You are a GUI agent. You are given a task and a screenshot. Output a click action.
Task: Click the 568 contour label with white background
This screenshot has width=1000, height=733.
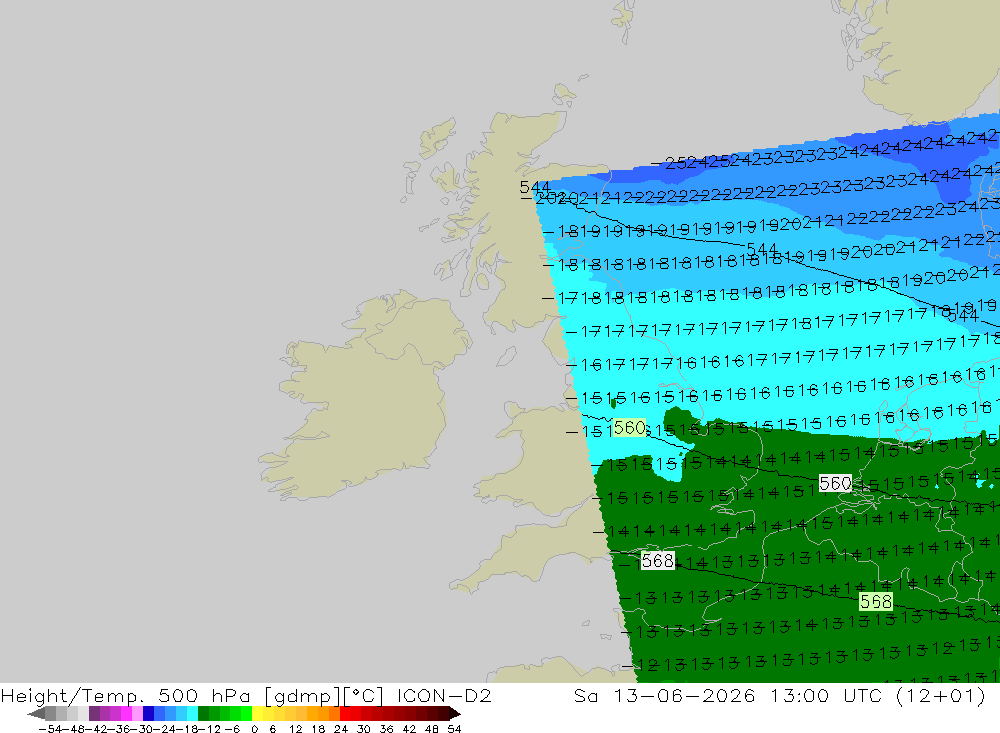pos(658,561)
